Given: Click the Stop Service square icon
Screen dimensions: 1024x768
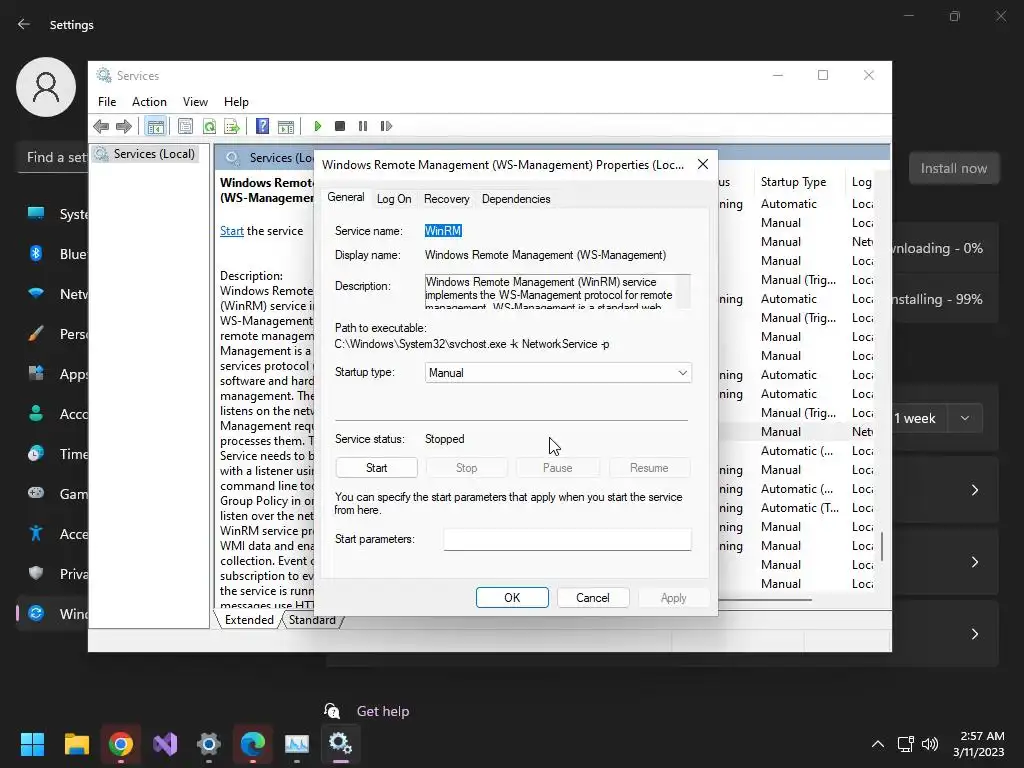Looking at the screenshot, I should tap(340, 126).
